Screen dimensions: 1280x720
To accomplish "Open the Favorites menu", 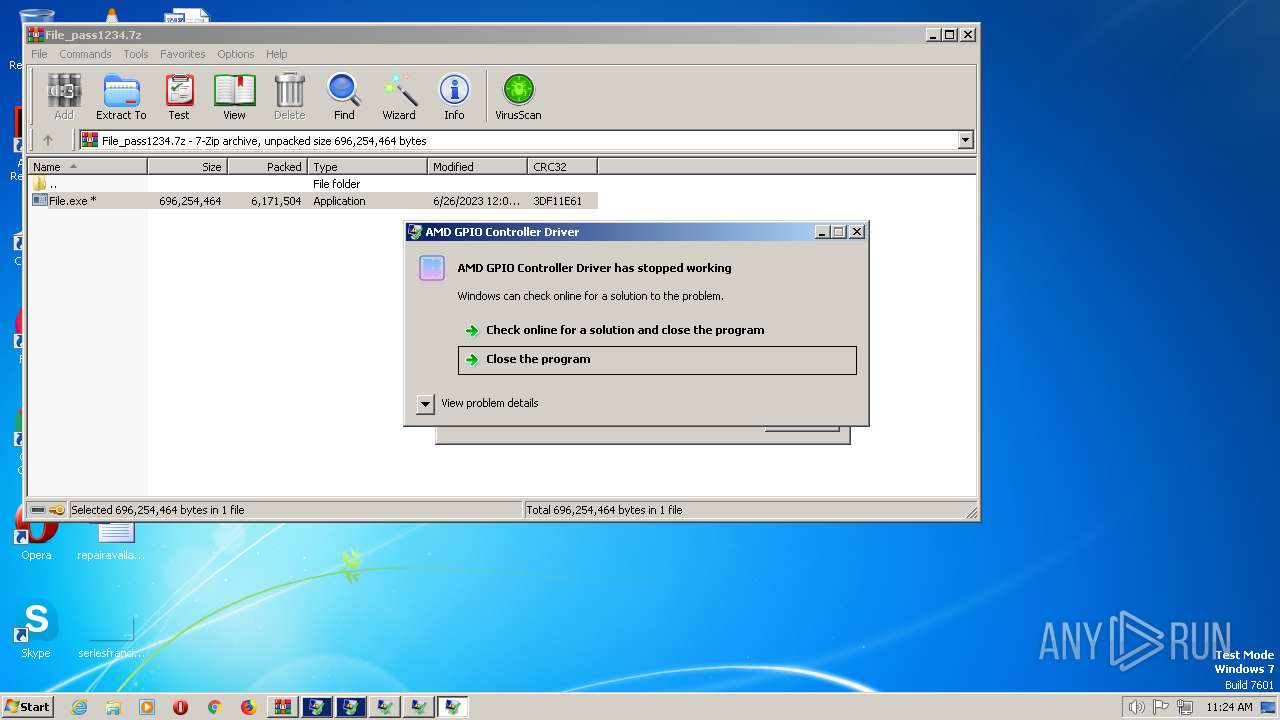I will coord(183,54).
